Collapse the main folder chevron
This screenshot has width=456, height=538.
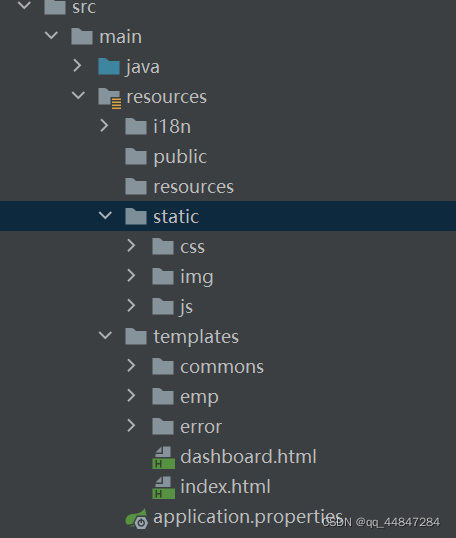(51, 35)
